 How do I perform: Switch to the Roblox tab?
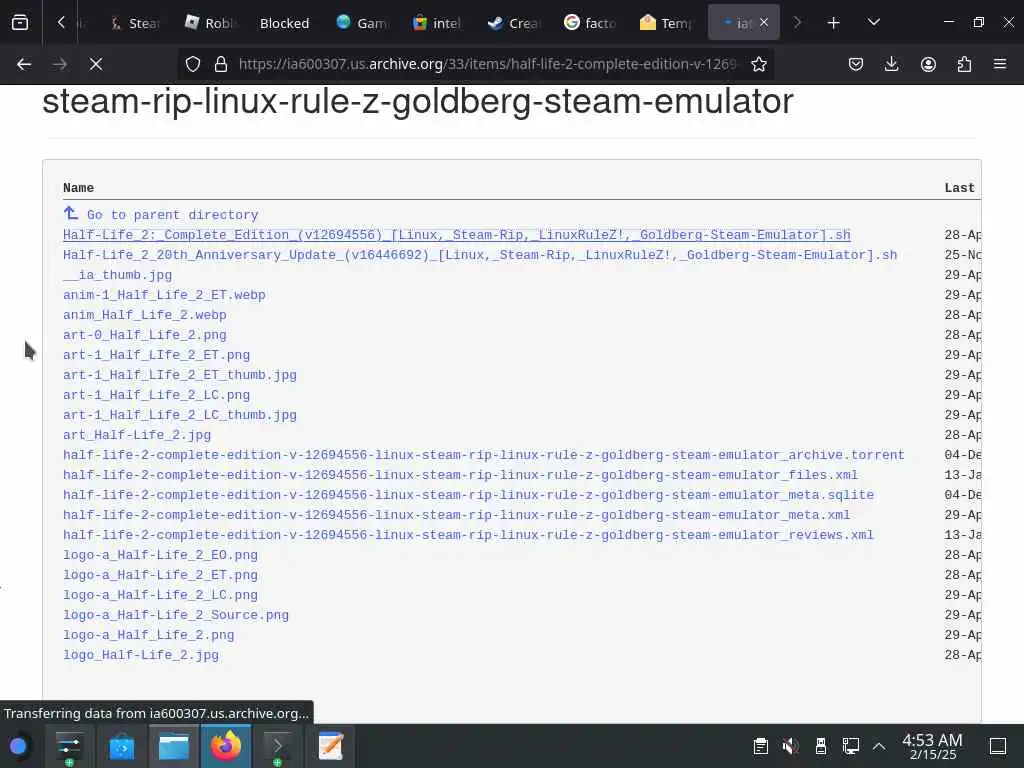click(210, 23)
